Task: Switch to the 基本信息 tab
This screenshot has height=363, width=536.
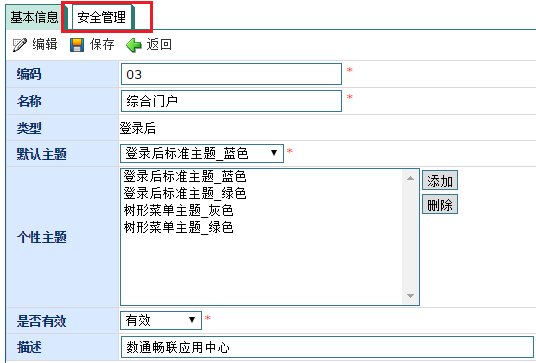Action: pos(34,17)
